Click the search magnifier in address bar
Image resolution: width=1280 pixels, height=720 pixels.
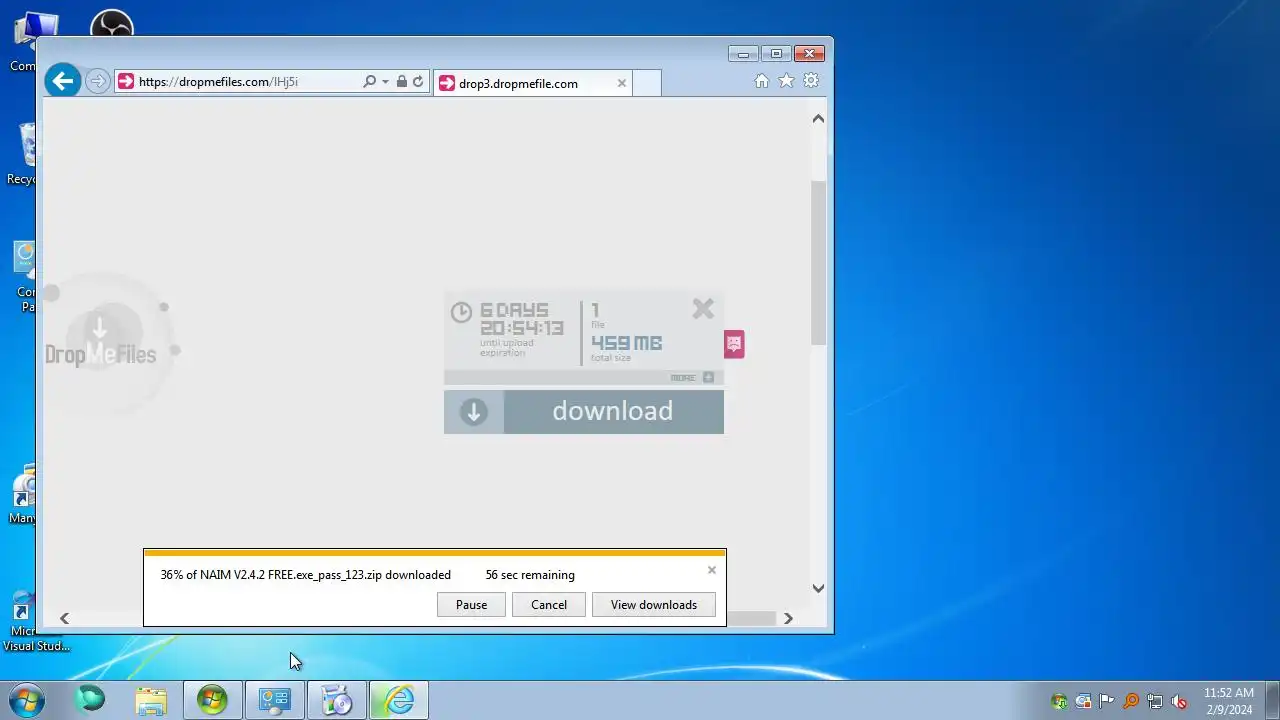369,82
